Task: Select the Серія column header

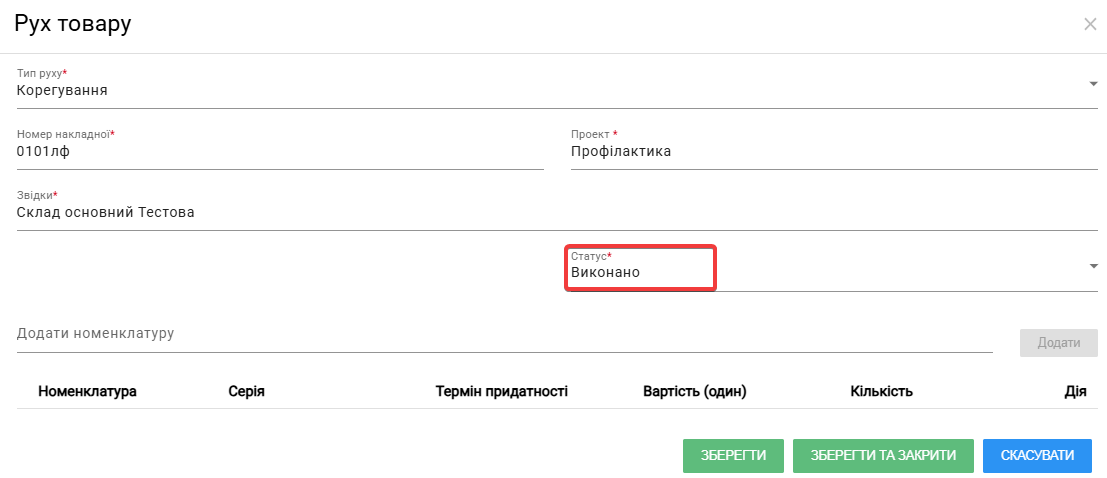Action: [246, 391]
